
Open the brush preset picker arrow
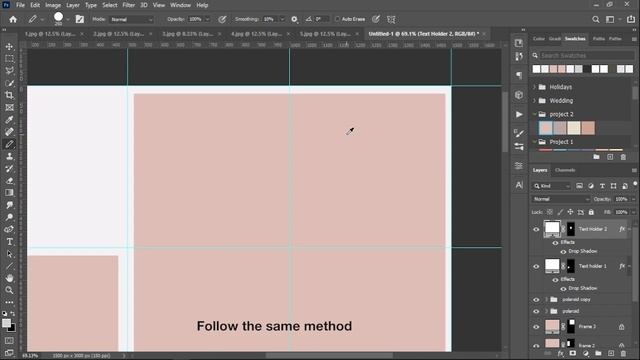click(x=68, y=19)
